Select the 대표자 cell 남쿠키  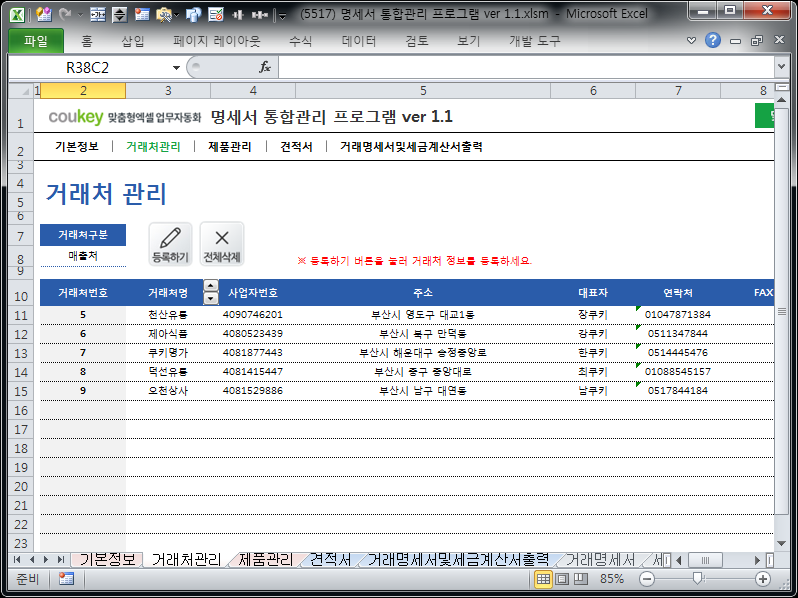click(593, 390)
